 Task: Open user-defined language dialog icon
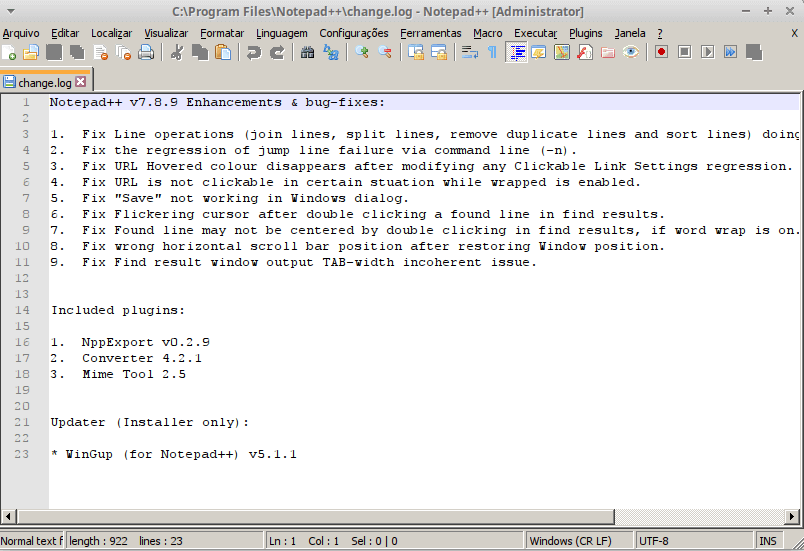(x=539, y=52)
